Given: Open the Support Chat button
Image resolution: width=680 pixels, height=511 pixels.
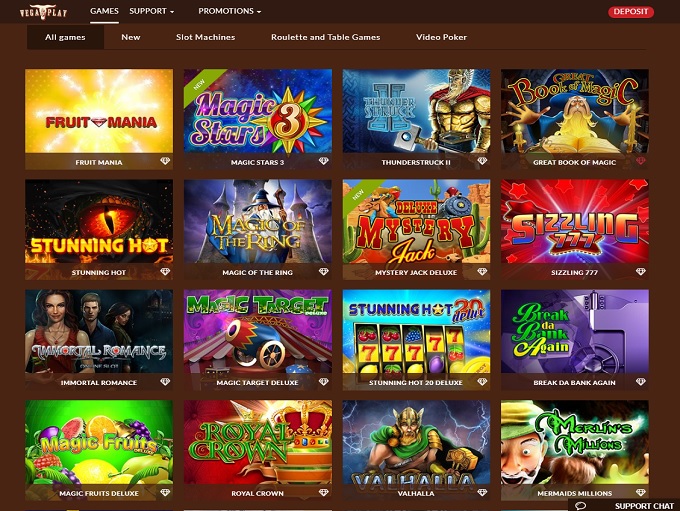Looking at the screenshot, I should pos(624,505).
